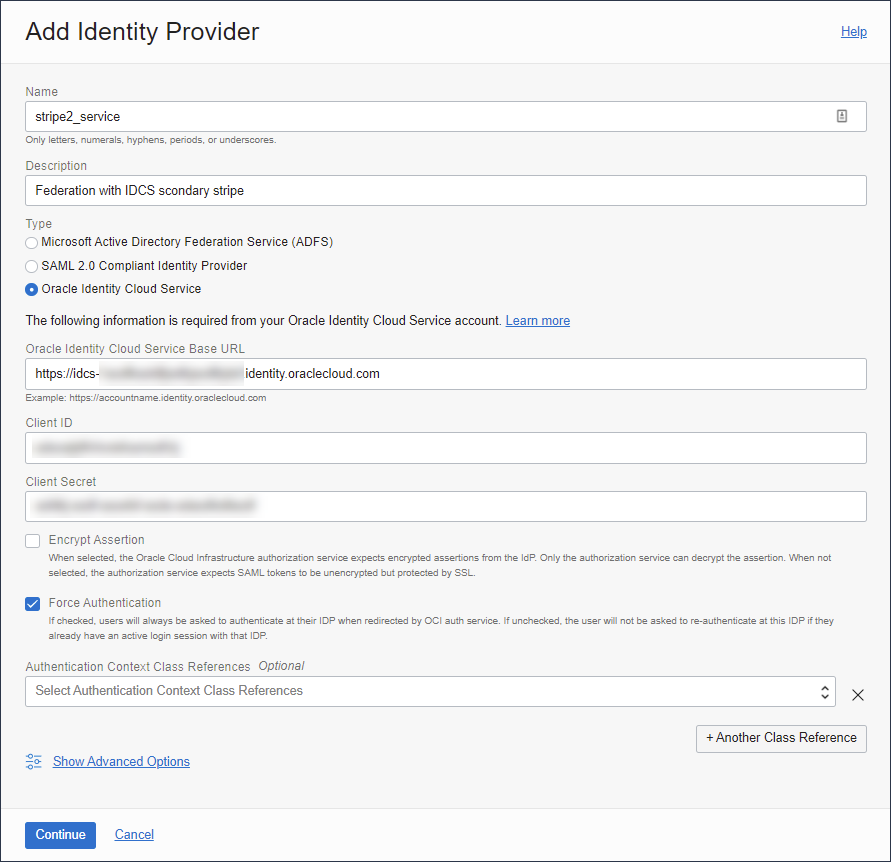Click the Learn more link
Viewport: 891px width, 862px height.
tap(537, 320)
